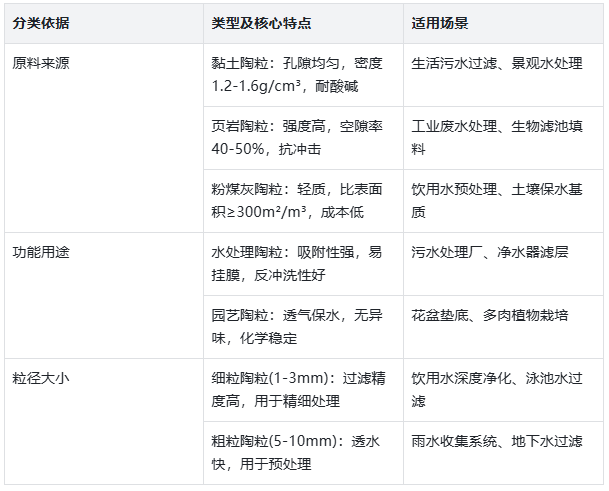Image resolution: width=609 pixels, height=491 pixels.
Task: Click the 功能用途 category cell
Action: point(41,252)
